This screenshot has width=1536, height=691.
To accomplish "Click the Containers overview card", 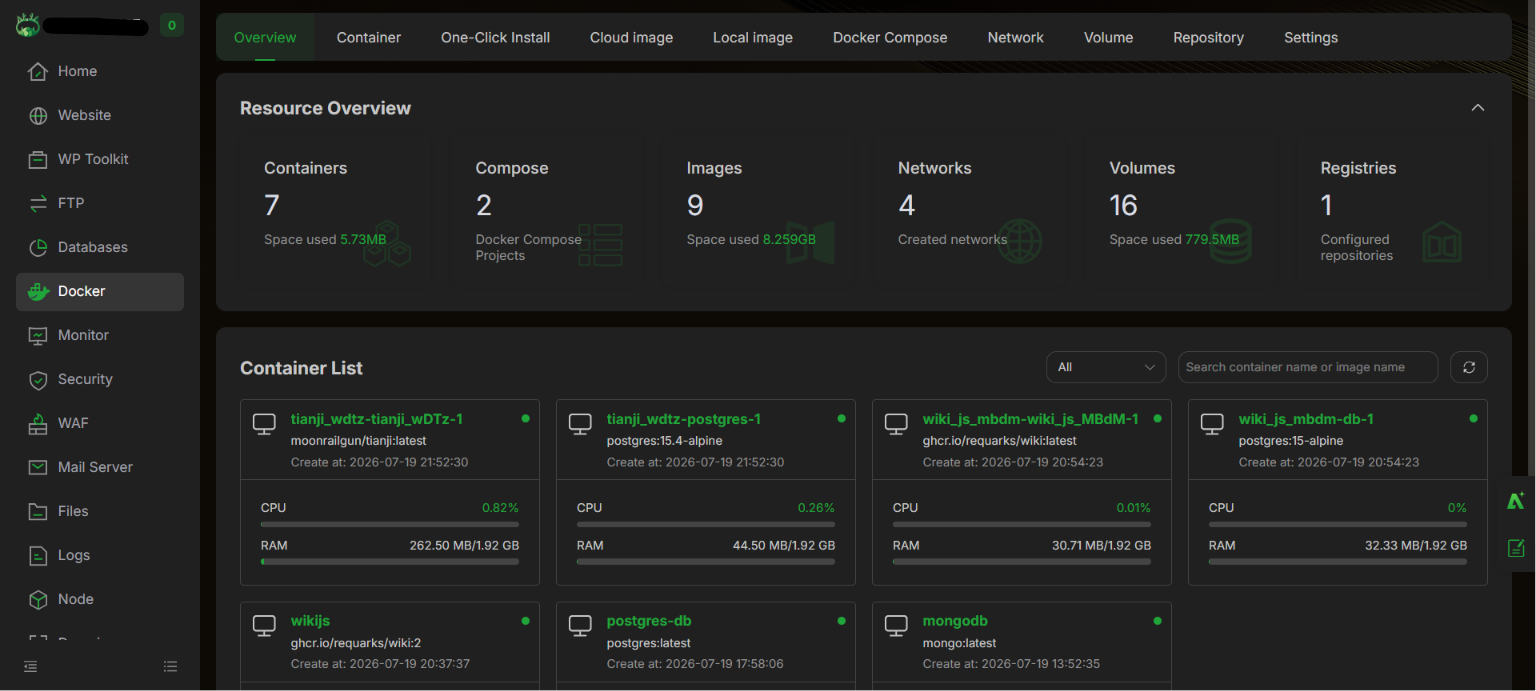I will click(335, 210).
